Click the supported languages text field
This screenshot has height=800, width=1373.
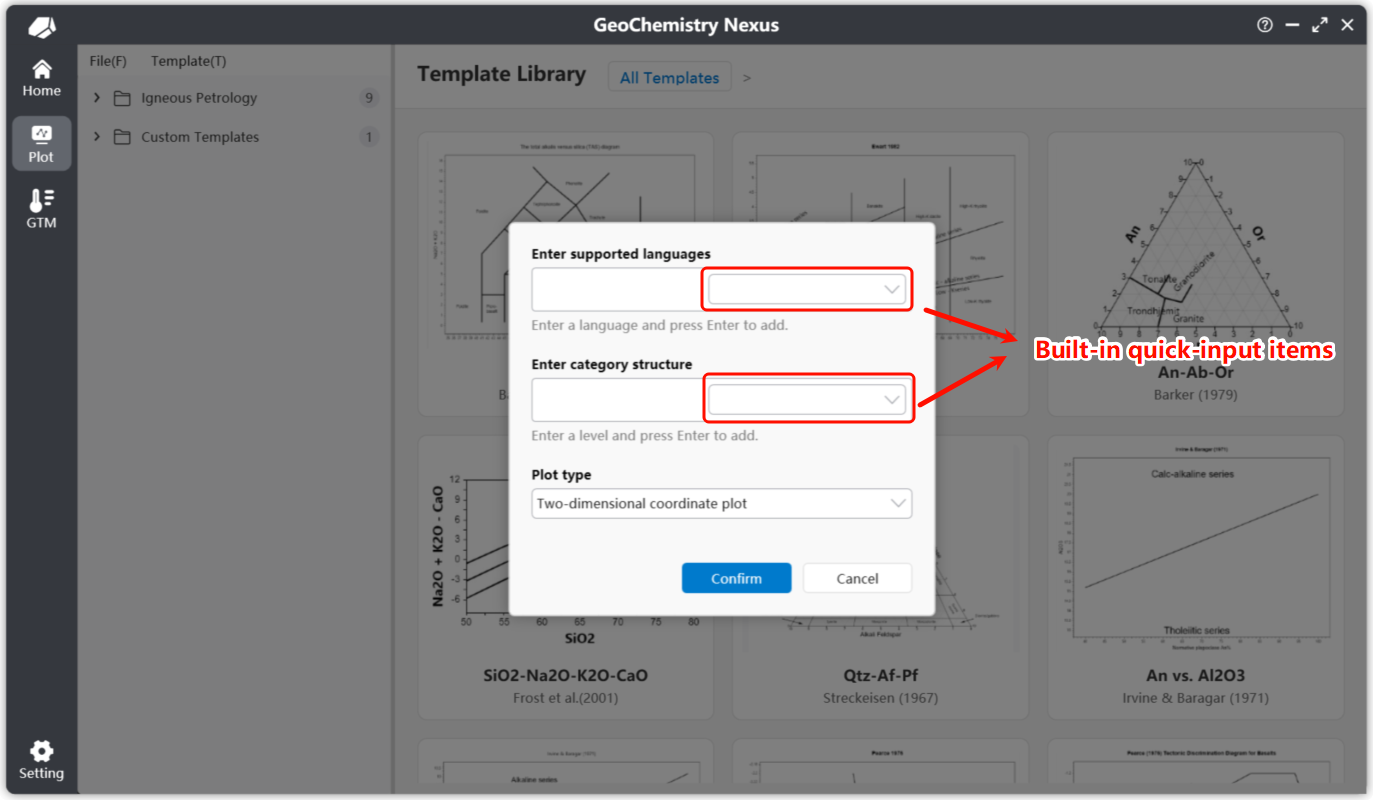click(x=616, y=290)
